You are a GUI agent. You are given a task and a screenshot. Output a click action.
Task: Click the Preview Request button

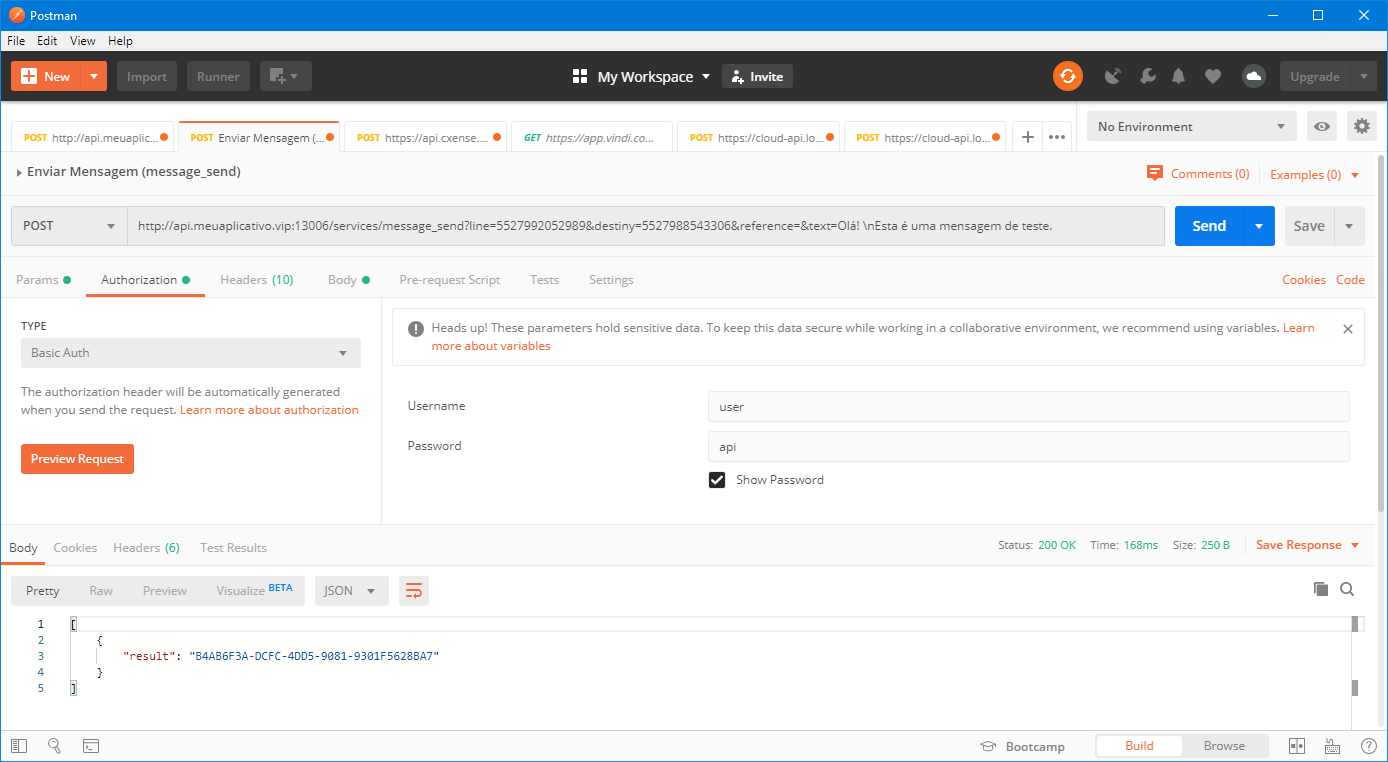tap(77, 459)
